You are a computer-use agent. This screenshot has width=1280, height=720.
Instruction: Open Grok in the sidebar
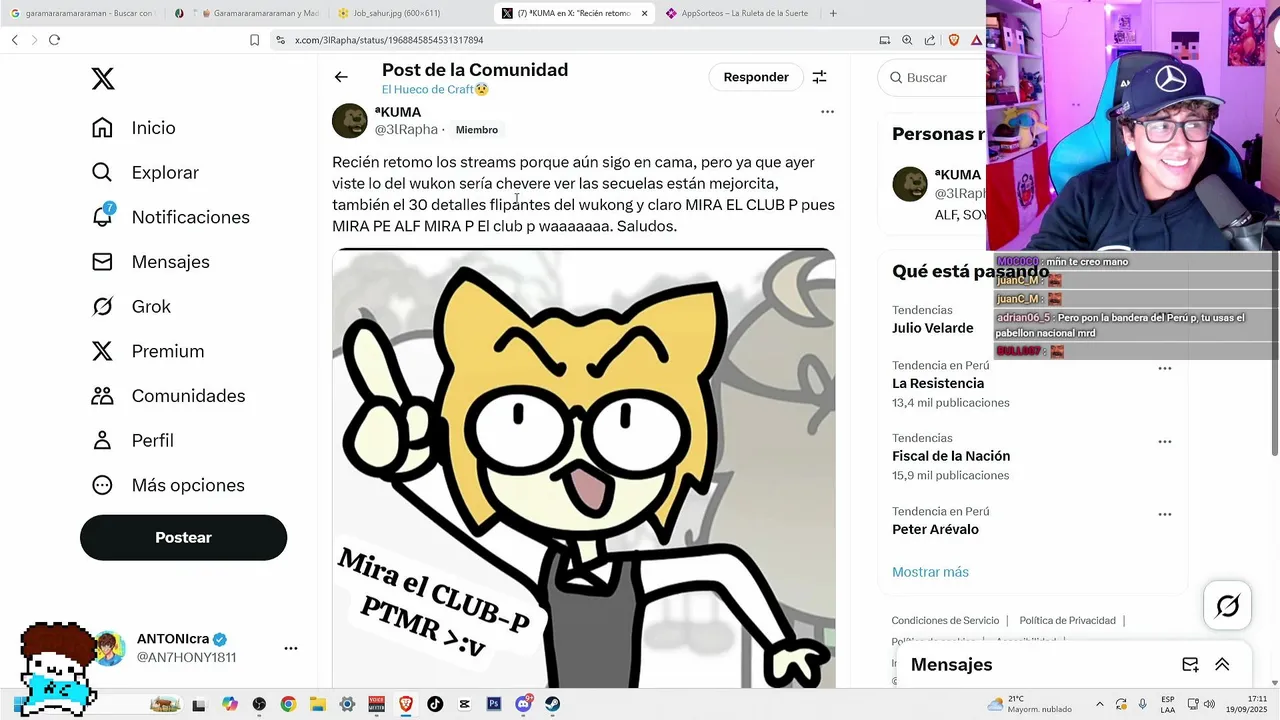point(131,306)
